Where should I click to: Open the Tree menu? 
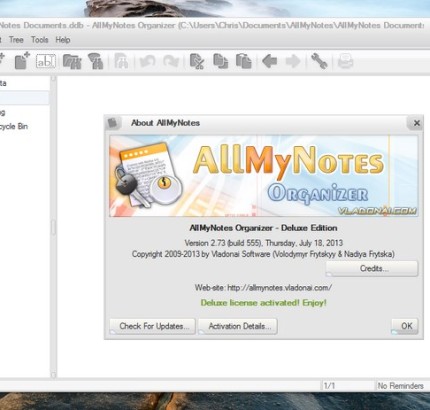pyautogui.click(x=16, y=40)
